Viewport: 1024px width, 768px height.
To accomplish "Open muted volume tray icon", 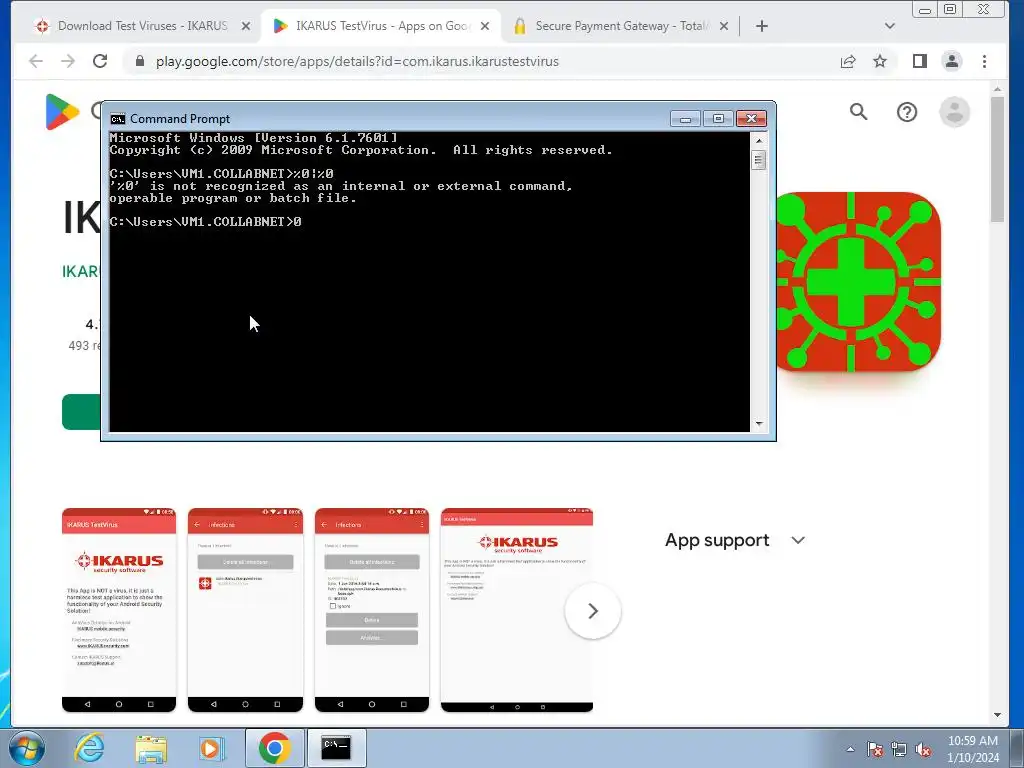I will (923, 750).
